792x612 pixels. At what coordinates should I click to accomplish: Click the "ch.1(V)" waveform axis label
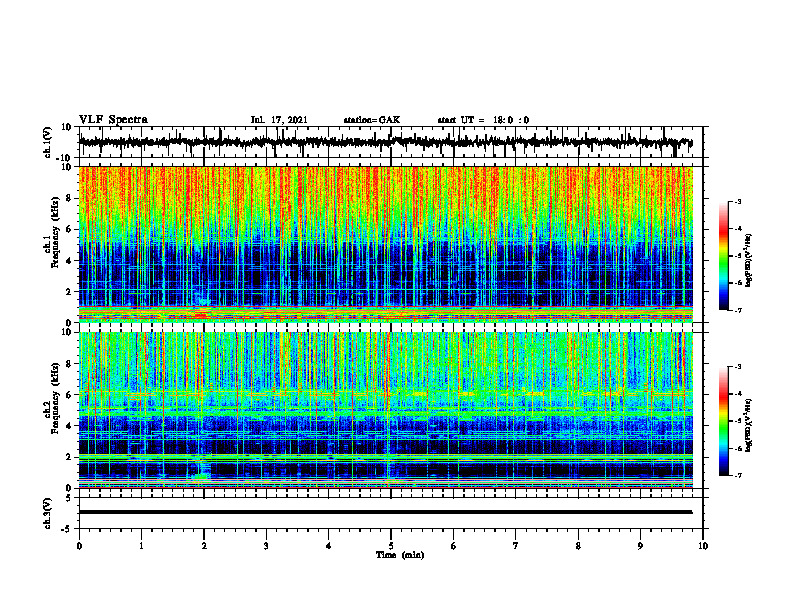tap(48, 142)
